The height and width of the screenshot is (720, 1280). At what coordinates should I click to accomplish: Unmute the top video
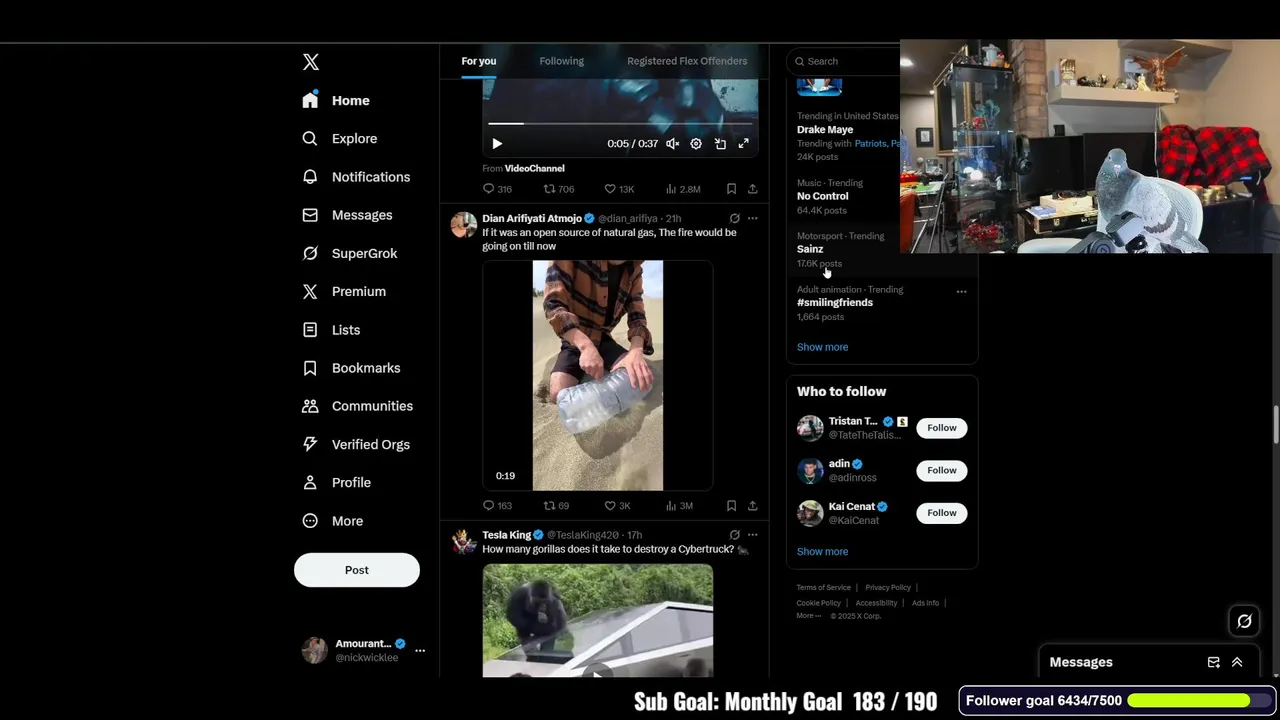click(x=673, y=144)
